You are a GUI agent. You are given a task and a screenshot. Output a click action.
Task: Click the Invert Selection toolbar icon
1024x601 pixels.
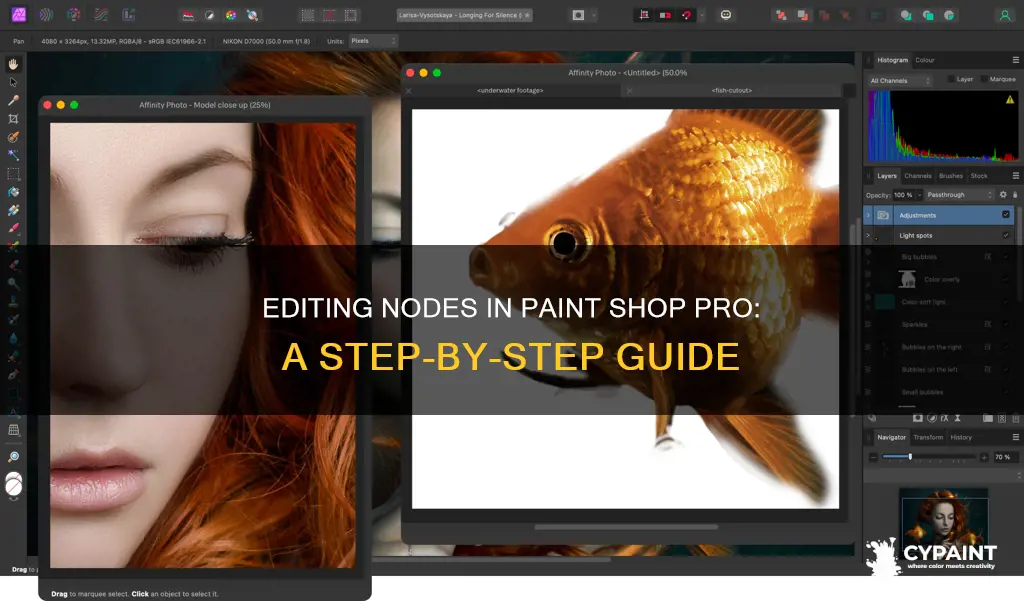(351, 15)
